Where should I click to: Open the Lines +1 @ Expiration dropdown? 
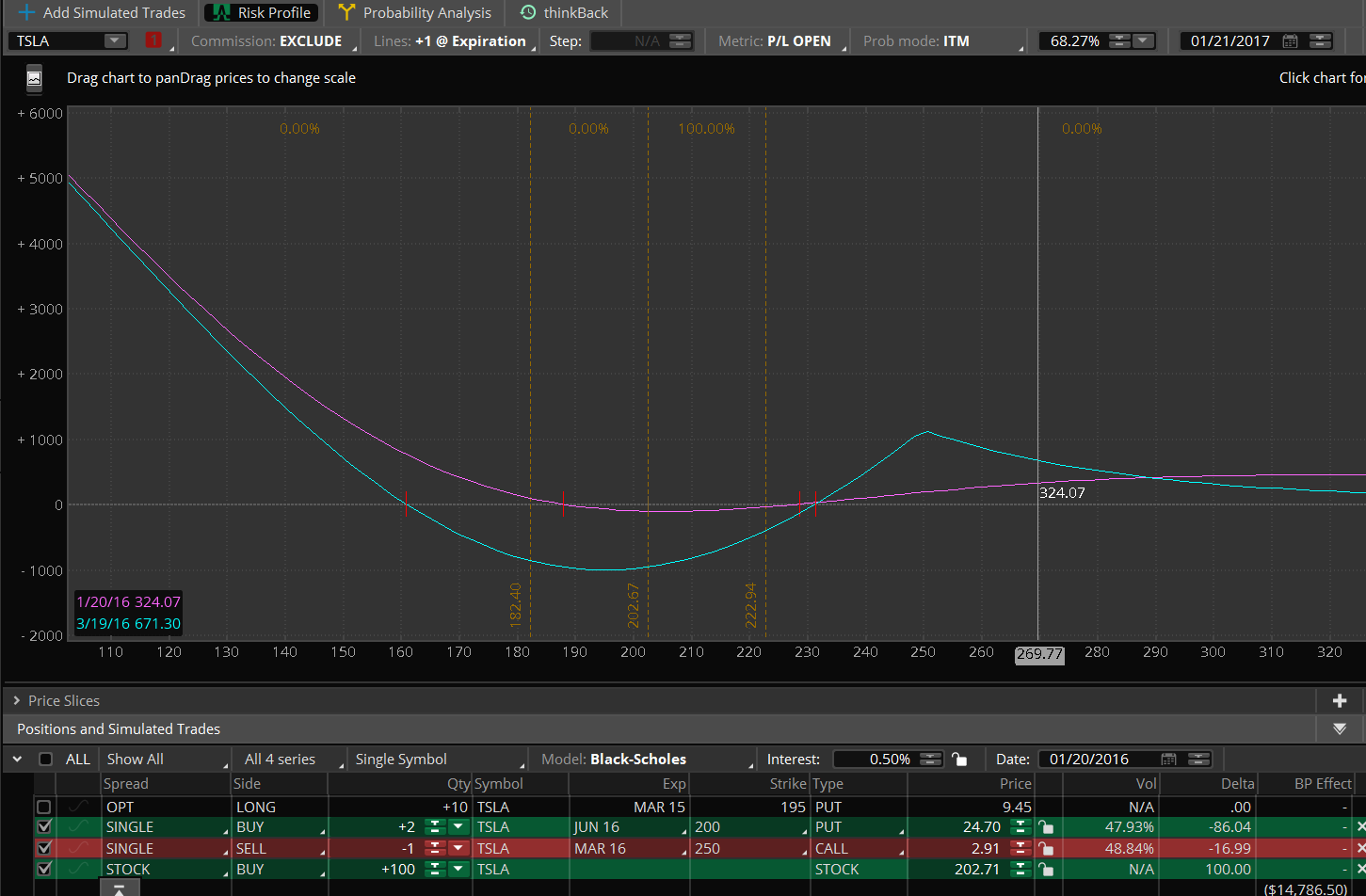(x=453, y=41)
